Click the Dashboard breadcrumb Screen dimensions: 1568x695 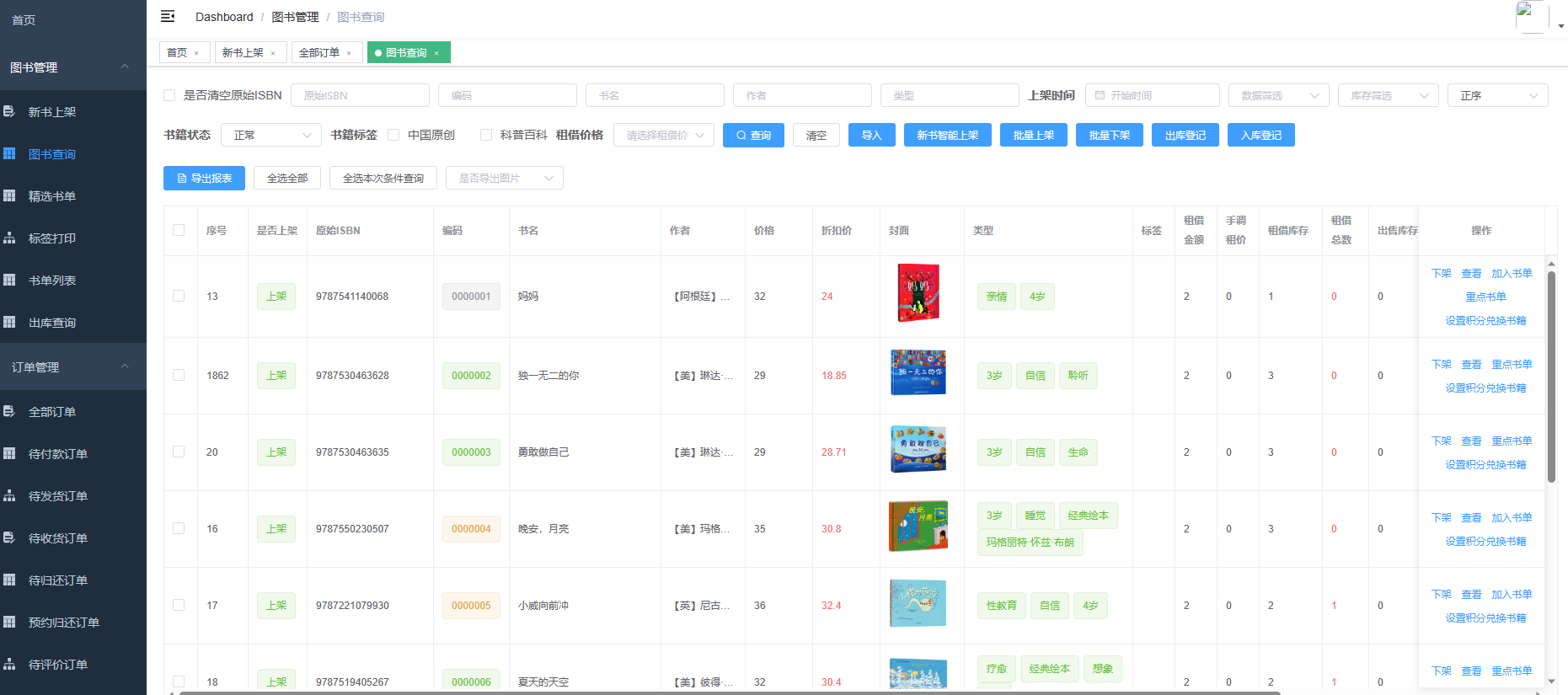(224, 17)
